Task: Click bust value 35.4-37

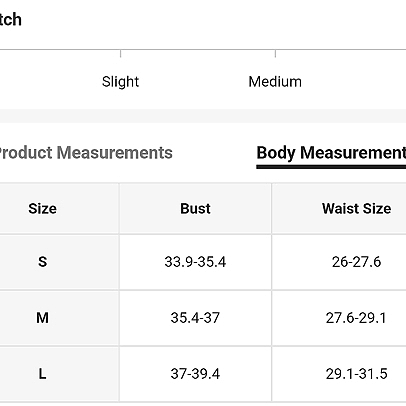Action: click(195, 318)
